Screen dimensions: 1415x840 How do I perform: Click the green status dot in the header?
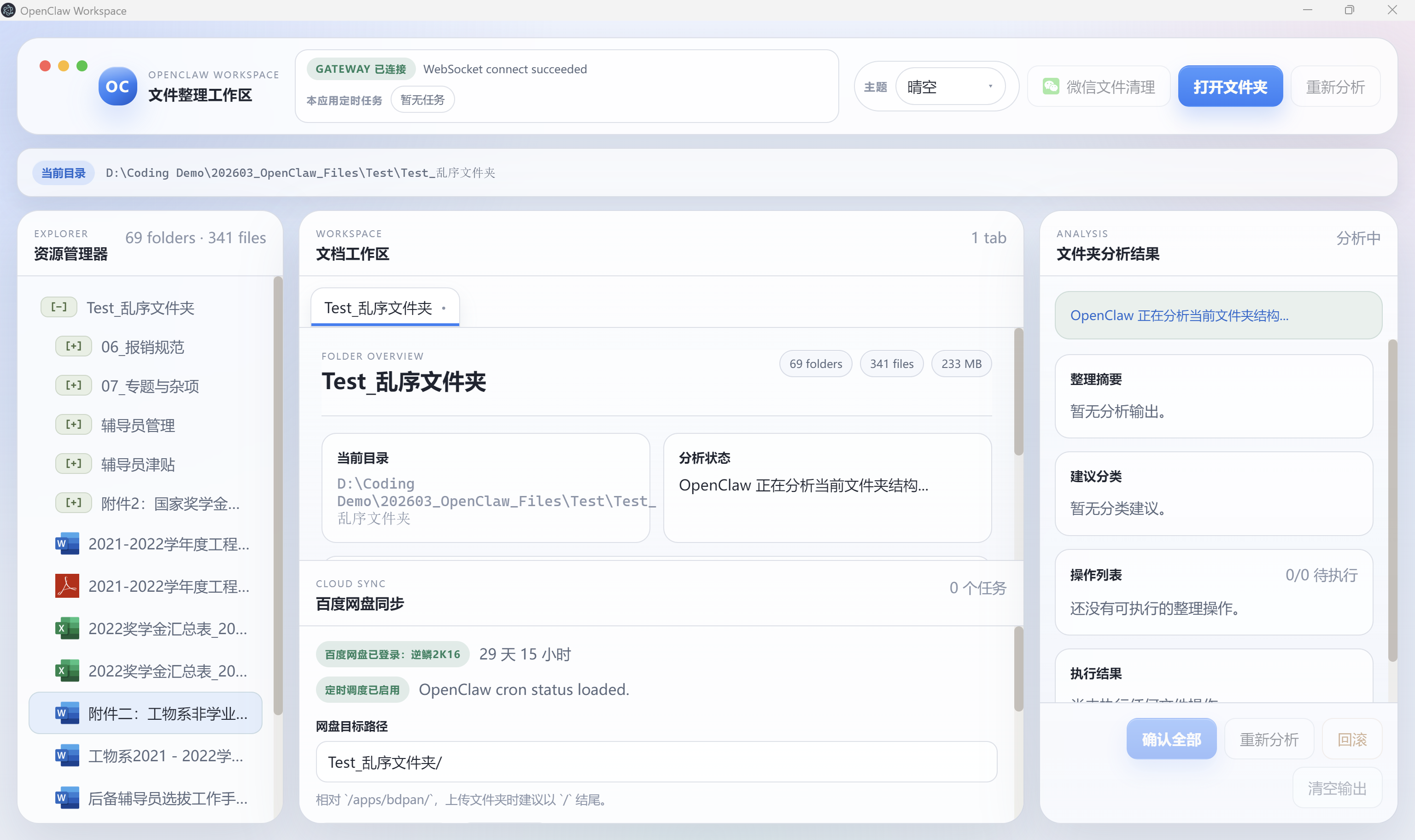(82, 66)
